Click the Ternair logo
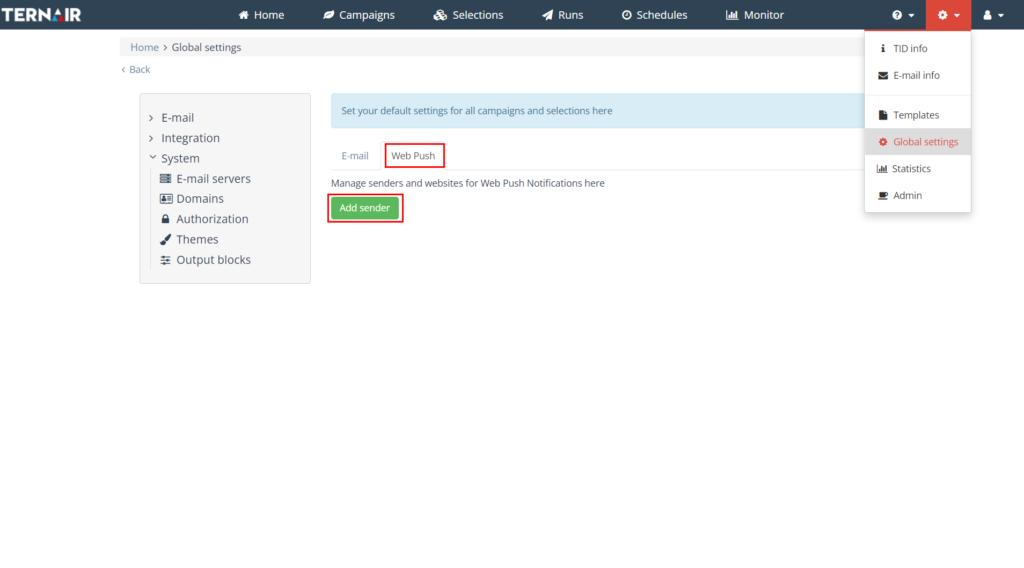This screenshot has height=568, width=1024. tap(41, 14)
